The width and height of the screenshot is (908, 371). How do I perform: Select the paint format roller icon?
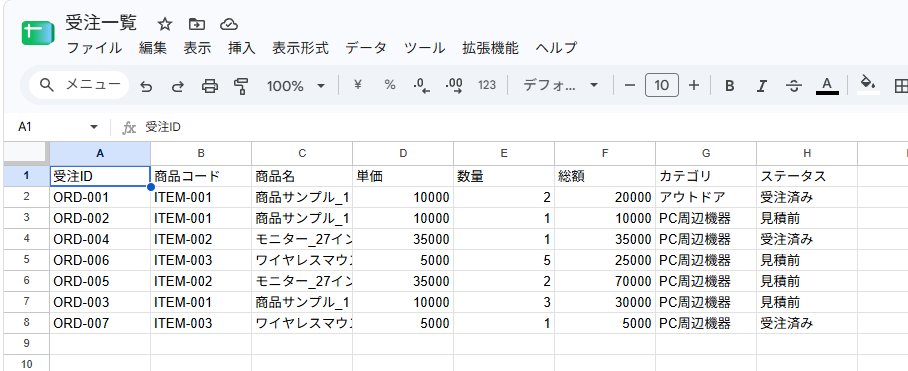(241, 86)
